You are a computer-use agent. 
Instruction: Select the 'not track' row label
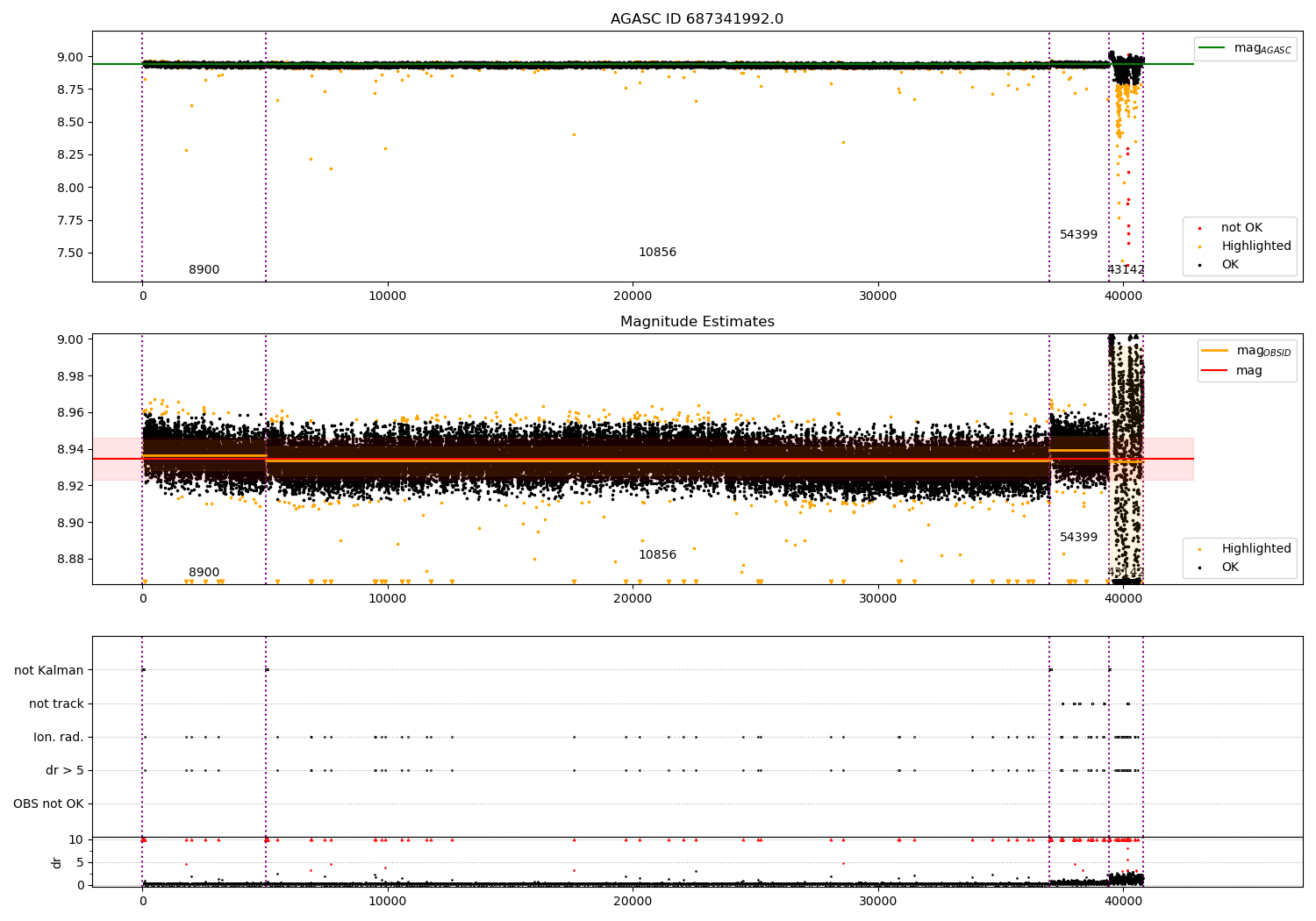[56, 703]
